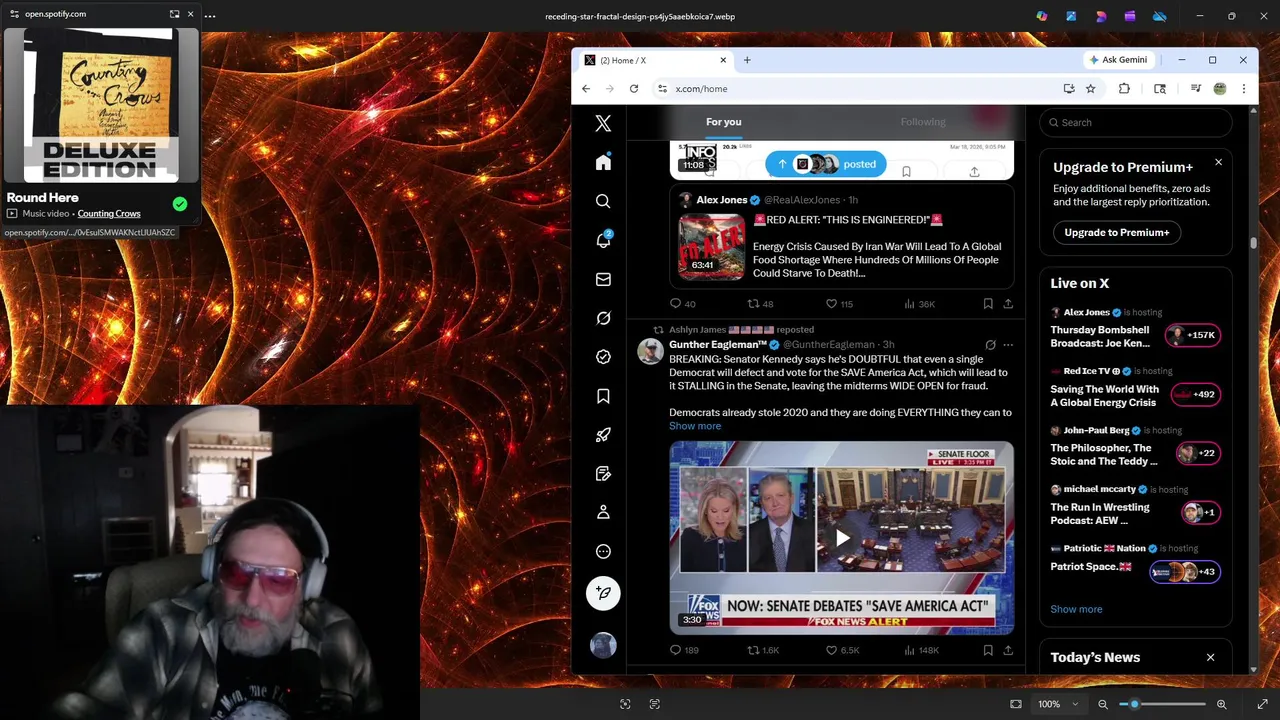Zoom out in the photo viewer
This screenshot has width=1280, height=720.
[1103, 704]
